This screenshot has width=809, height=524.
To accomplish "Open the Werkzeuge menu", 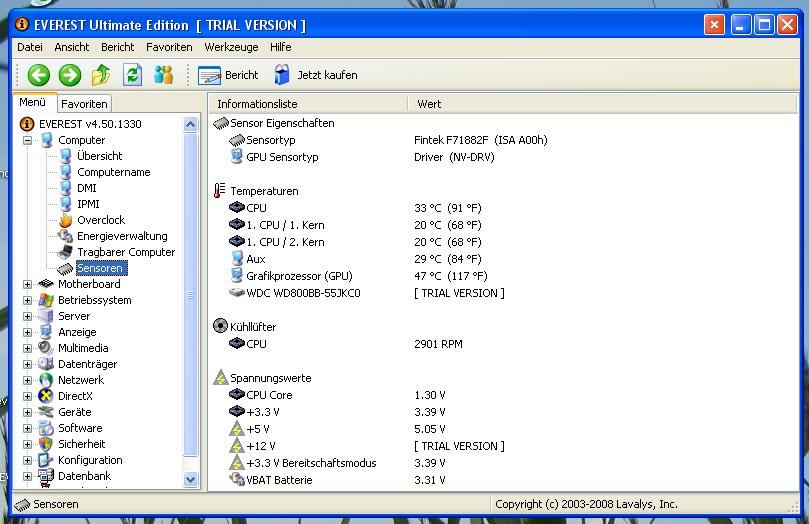I will click(231, 47).
